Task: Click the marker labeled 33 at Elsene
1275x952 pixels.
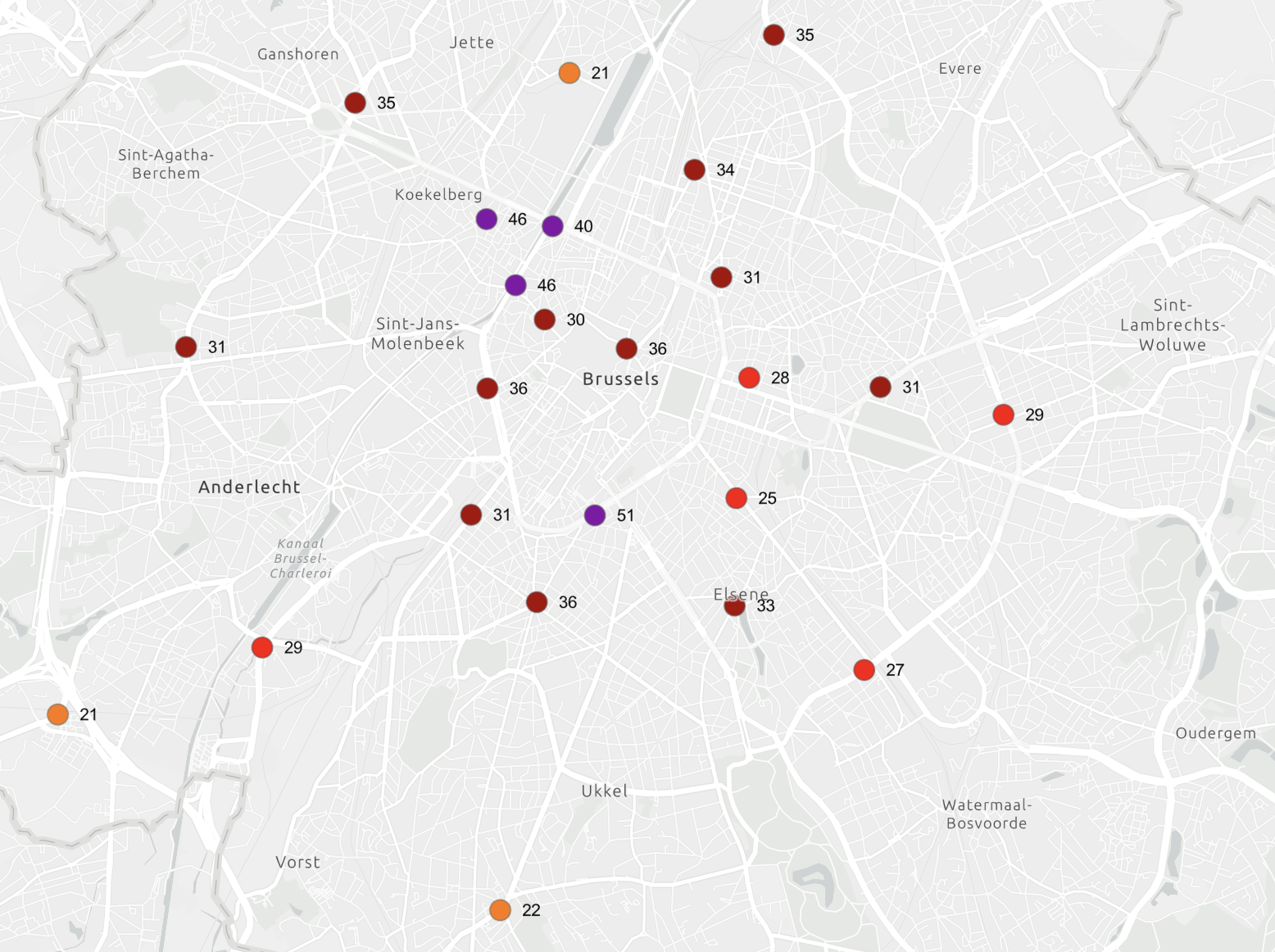Action: pos(735,606)
